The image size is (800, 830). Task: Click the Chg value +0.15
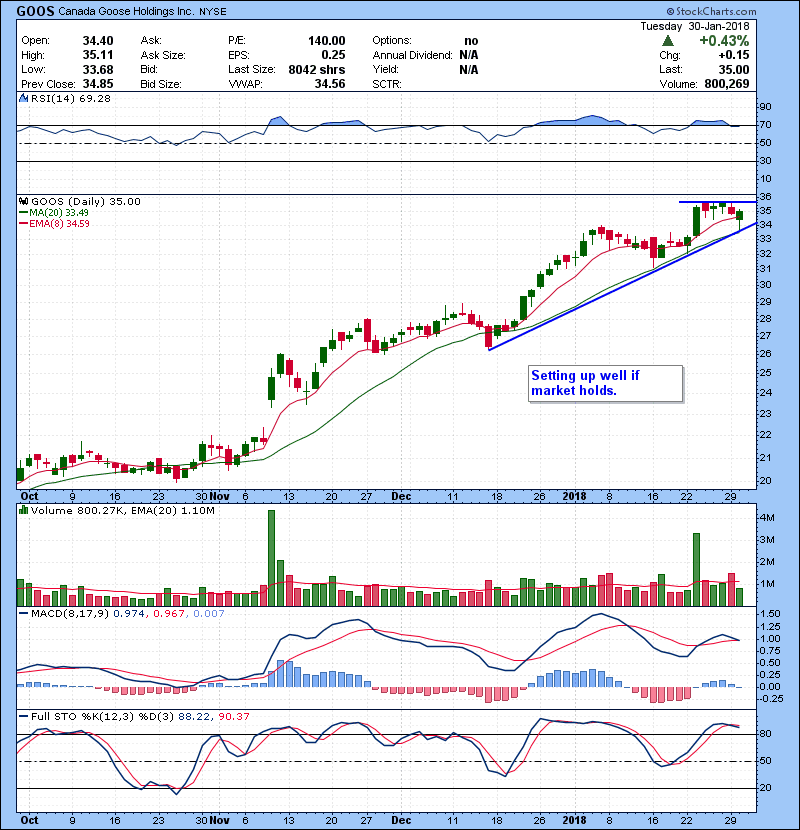[x=734, y=55]
